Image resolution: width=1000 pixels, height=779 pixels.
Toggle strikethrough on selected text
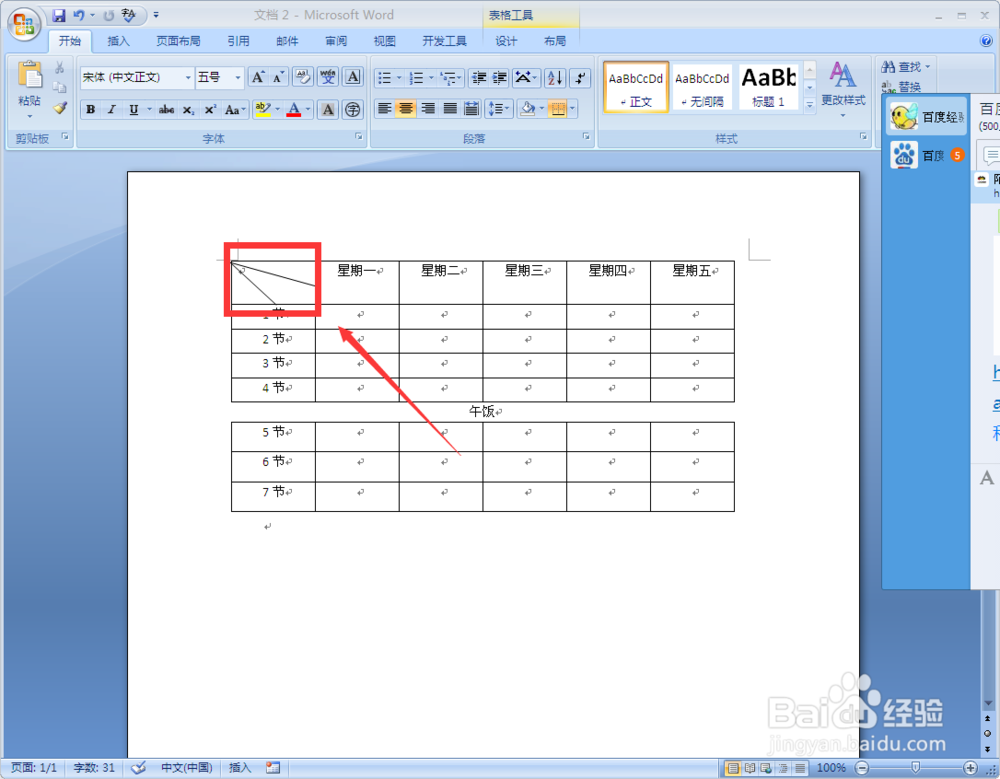point(166,109)
